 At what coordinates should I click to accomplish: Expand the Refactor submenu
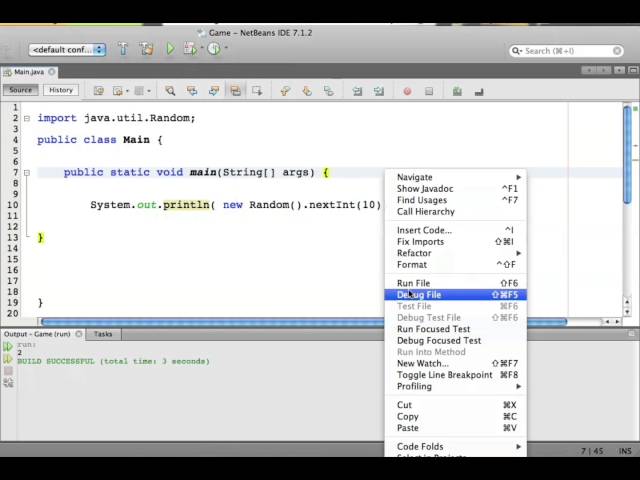pyautogui.click(x=456, y=253)
